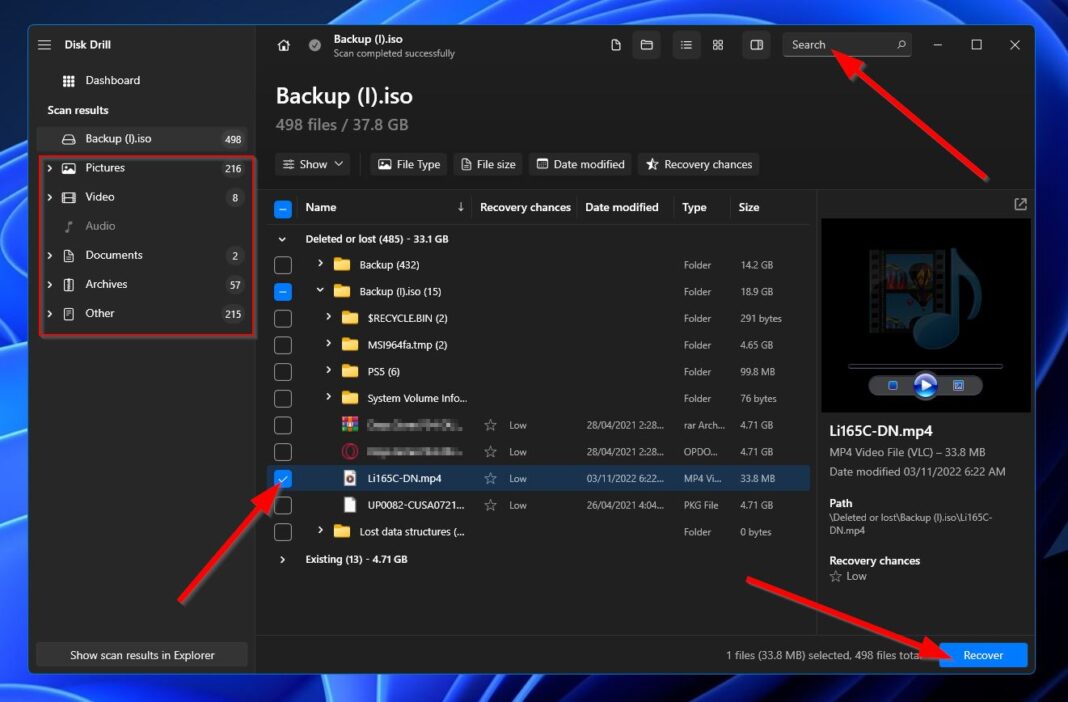This screenshot has height=702, width=1068.
Task: Check the UP0082-CUSA0721 file checkbox
Action: pos(283,505)
